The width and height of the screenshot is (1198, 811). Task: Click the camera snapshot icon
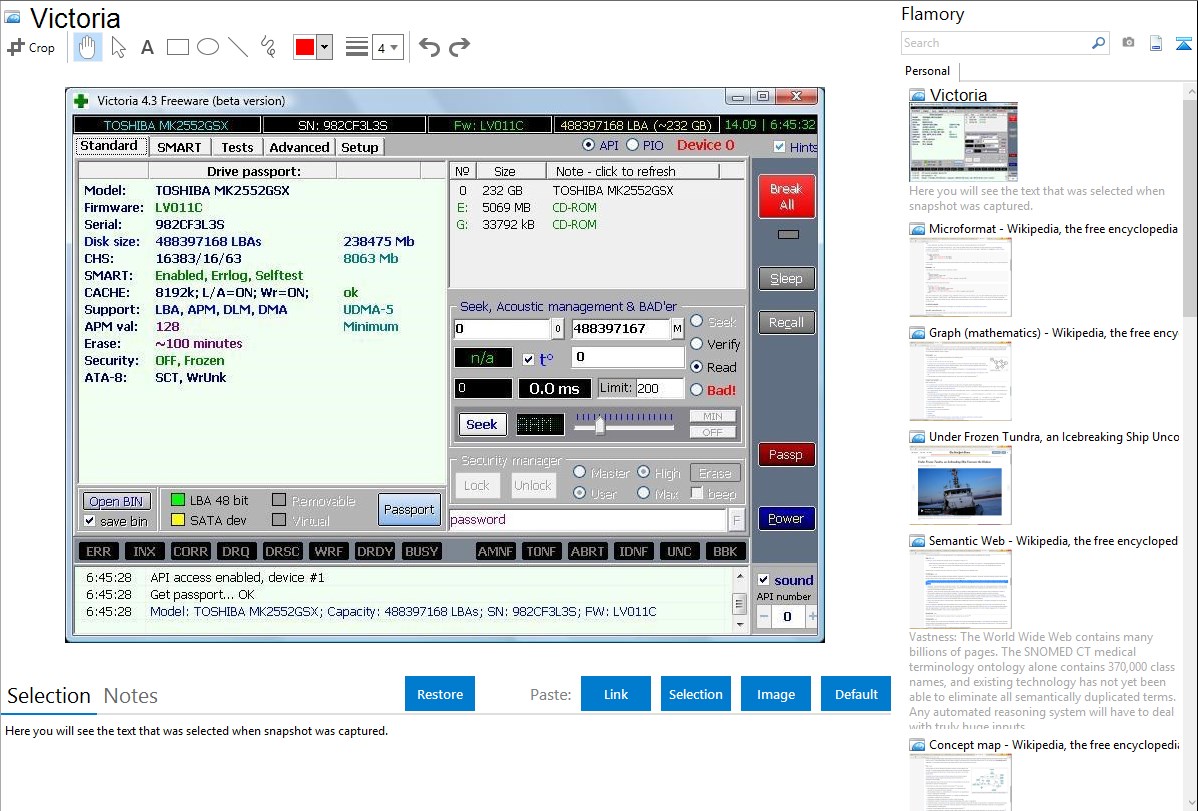coord(1128,43)
